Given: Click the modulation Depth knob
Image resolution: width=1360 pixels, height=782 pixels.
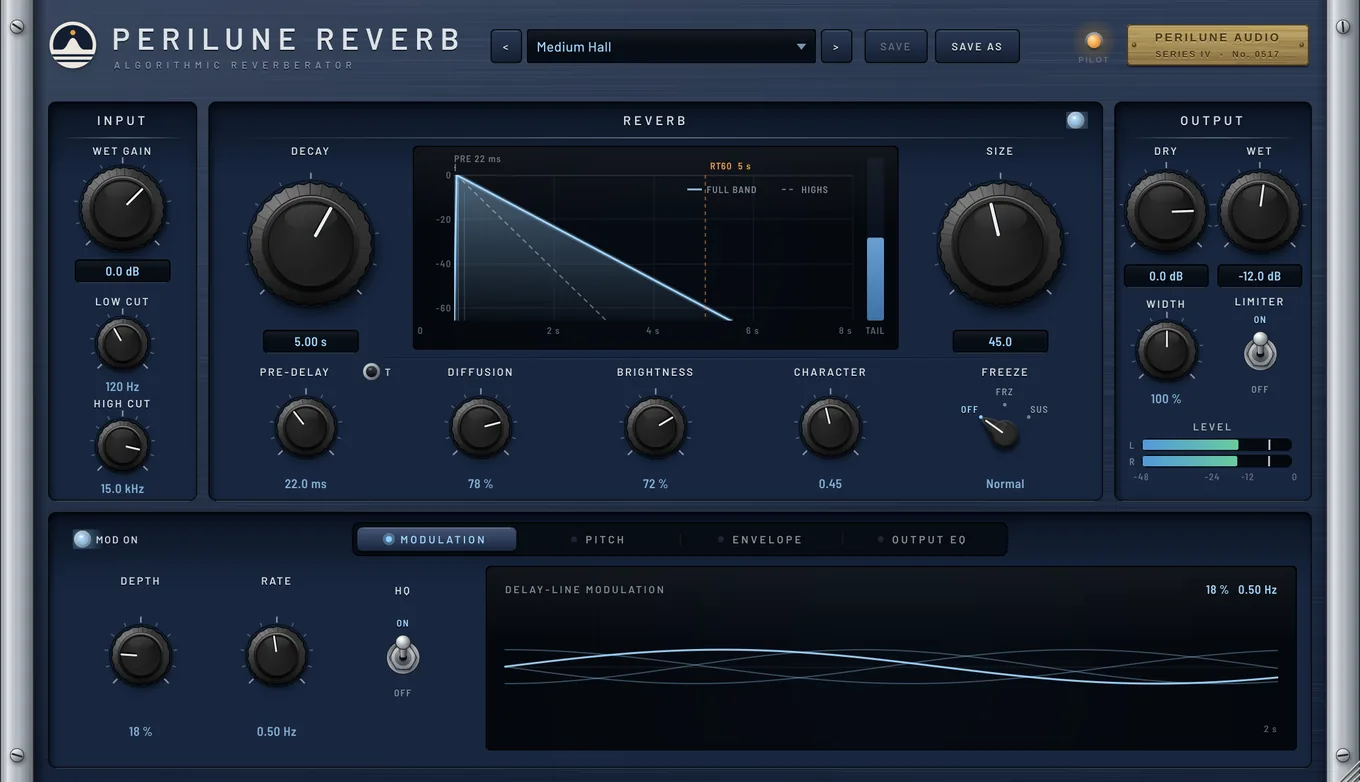Looking at the screenshot, I should (x=140, y=656).
